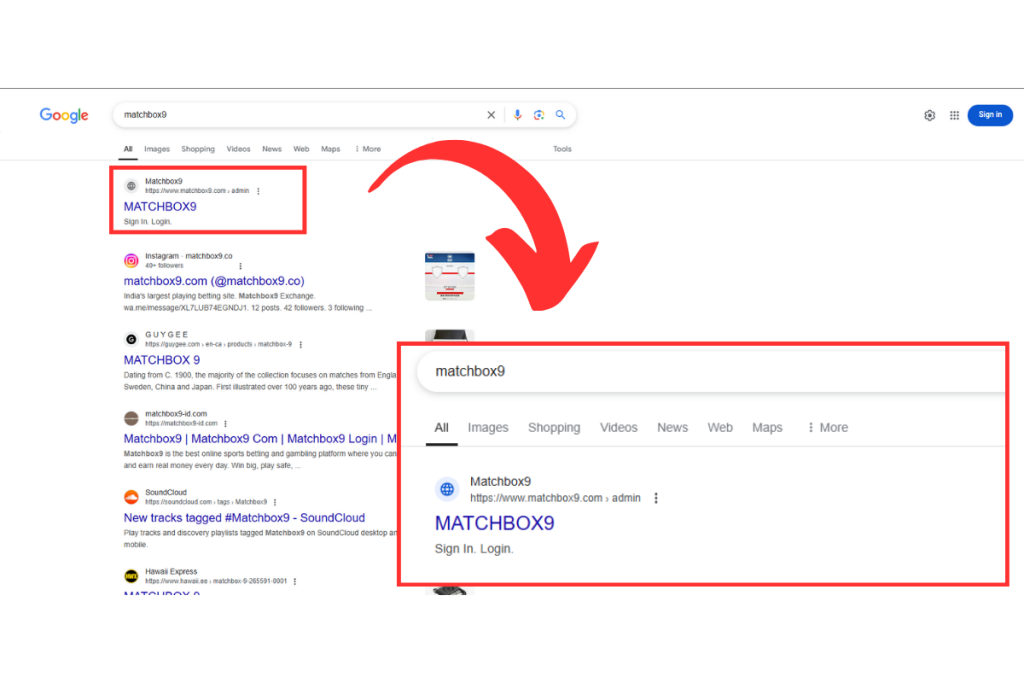Open the matchbox9.com (@matchbox9.co) Instagram link

coord(214,281)
